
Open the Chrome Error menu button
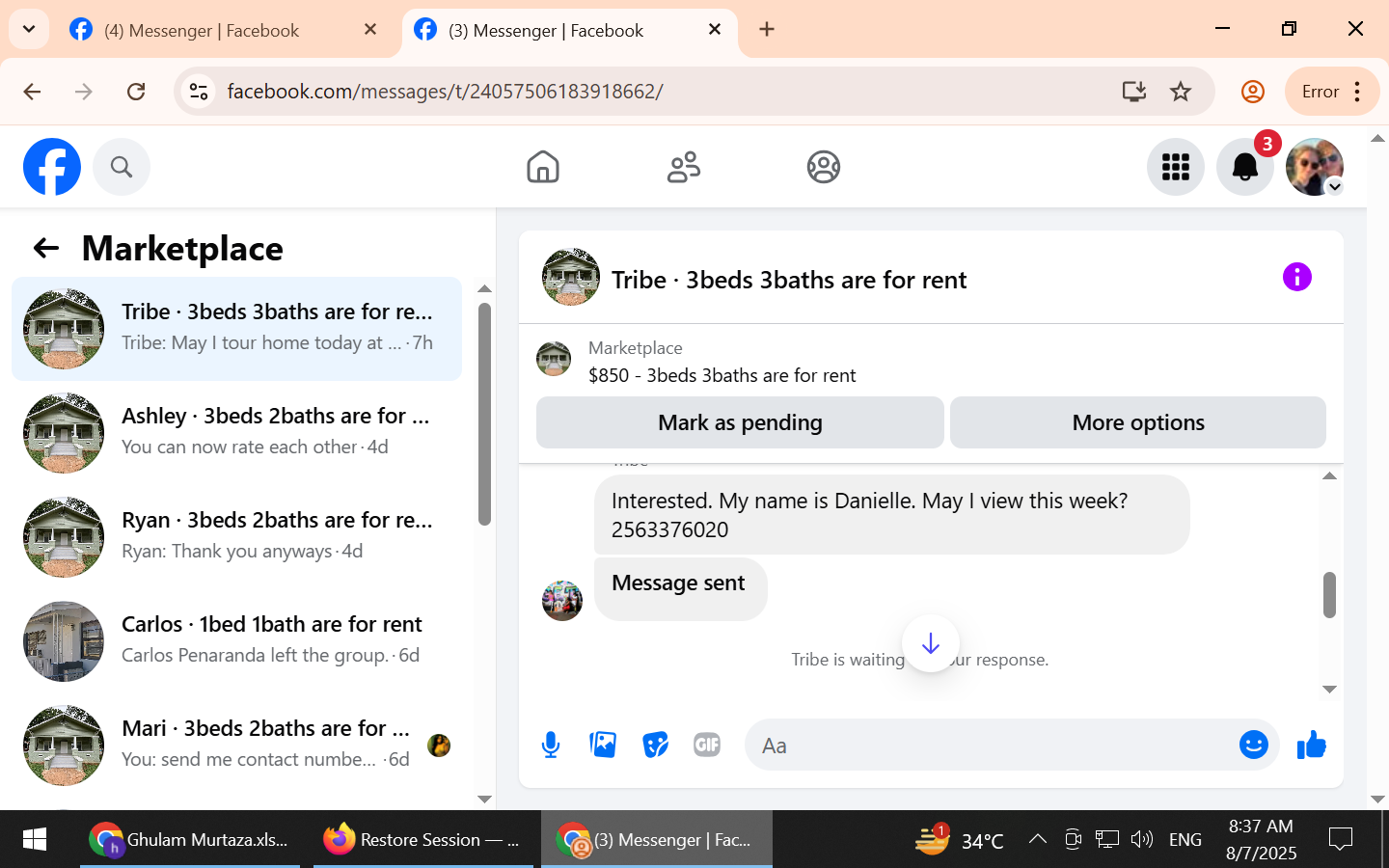coord(1332,92)
